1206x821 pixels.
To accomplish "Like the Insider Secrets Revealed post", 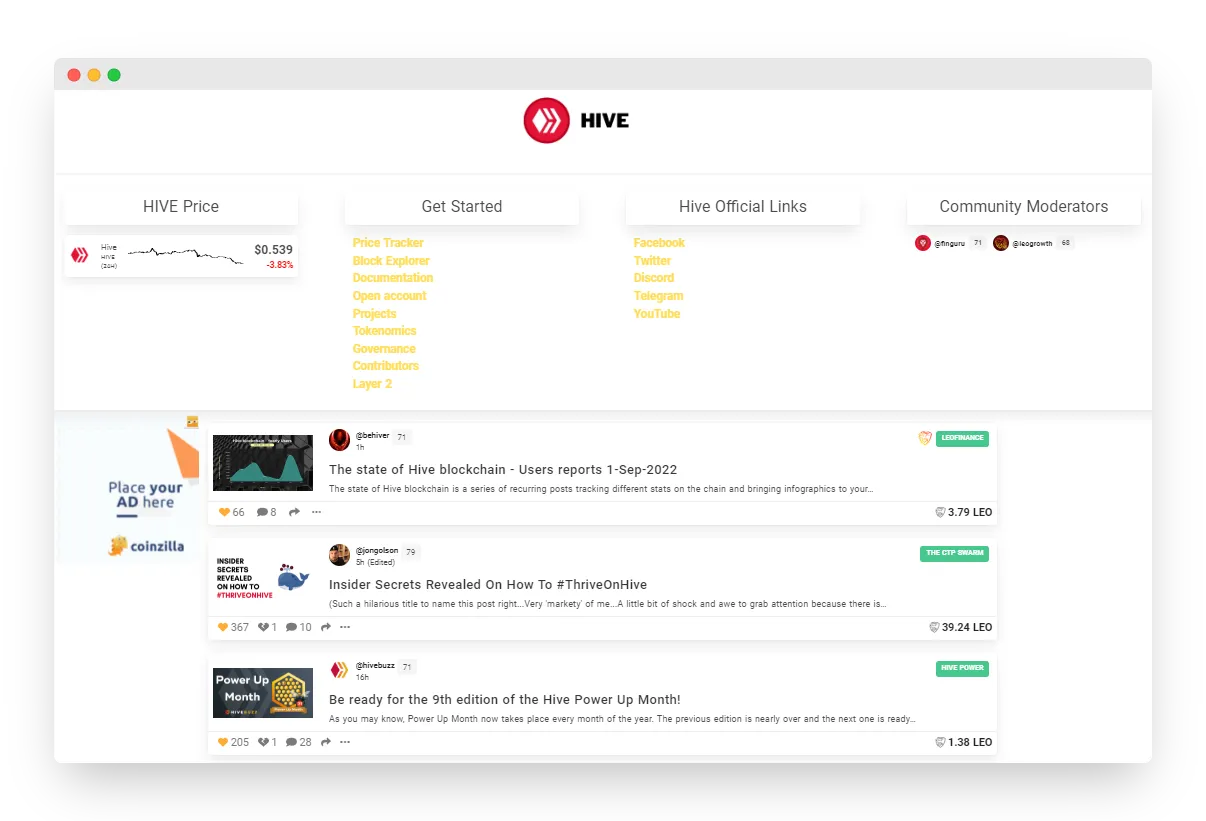I will pyautogui.click(x=224, y=627).
